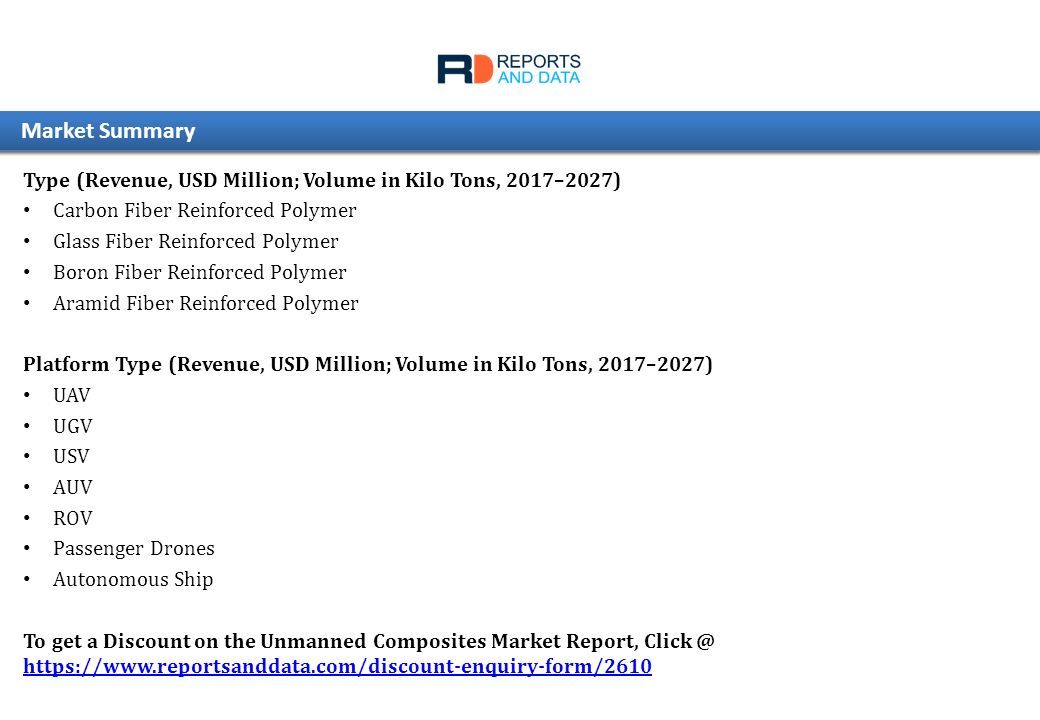Select the 'Passenger Drones' list item
Viewport: 1040px width, 720px height.
[x=133, y=549]
